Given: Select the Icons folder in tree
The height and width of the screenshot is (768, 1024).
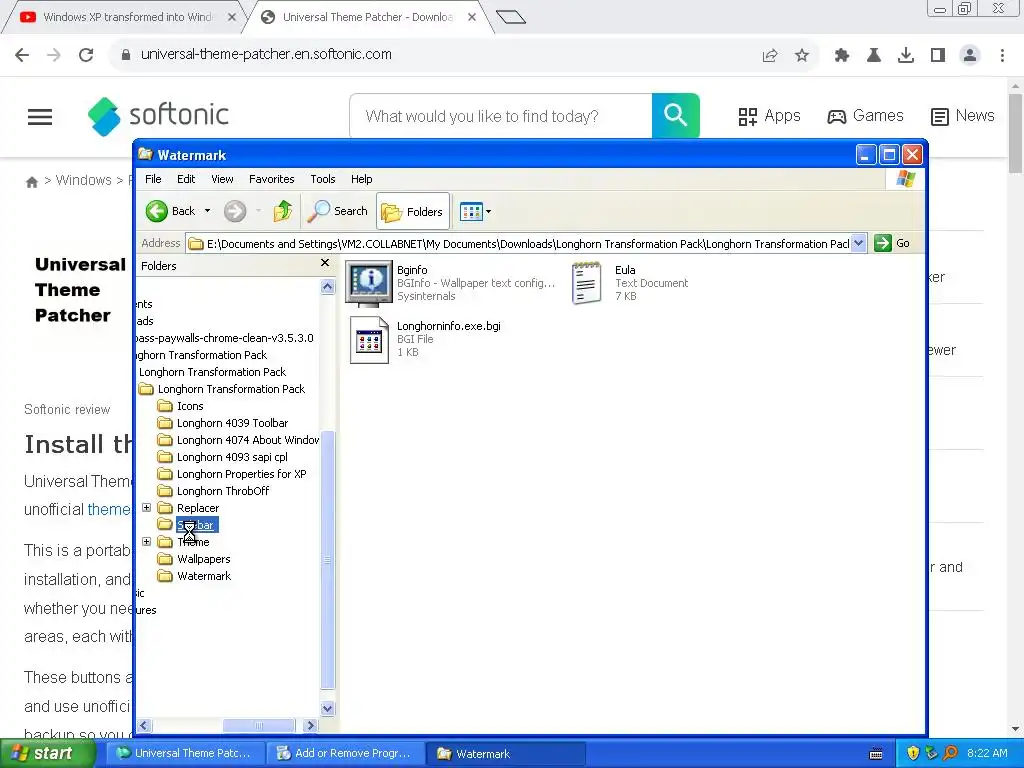Looking at the screenshot, I should click(181, 406).
